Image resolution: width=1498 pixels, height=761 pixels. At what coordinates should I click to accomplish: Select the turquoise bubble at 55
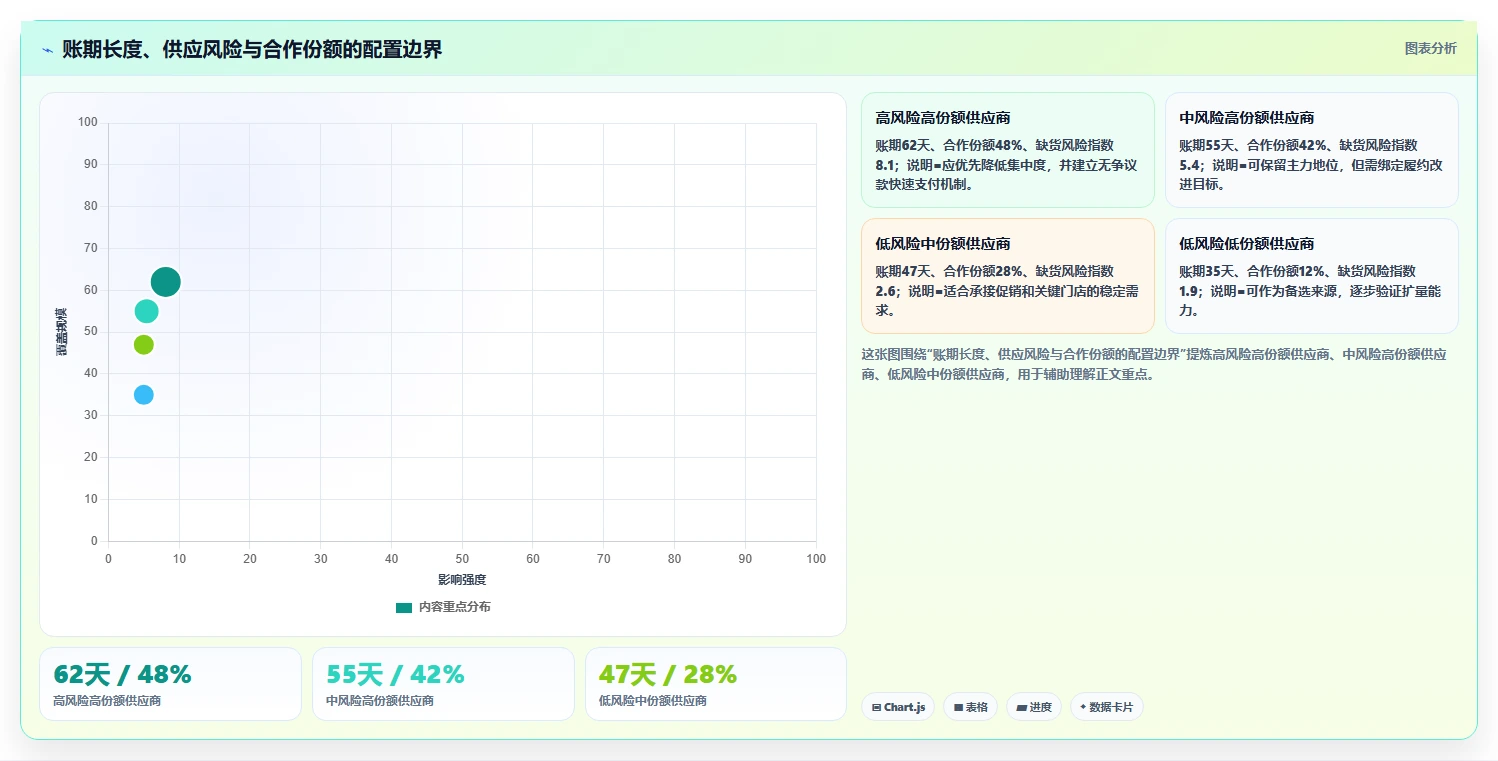147,311
